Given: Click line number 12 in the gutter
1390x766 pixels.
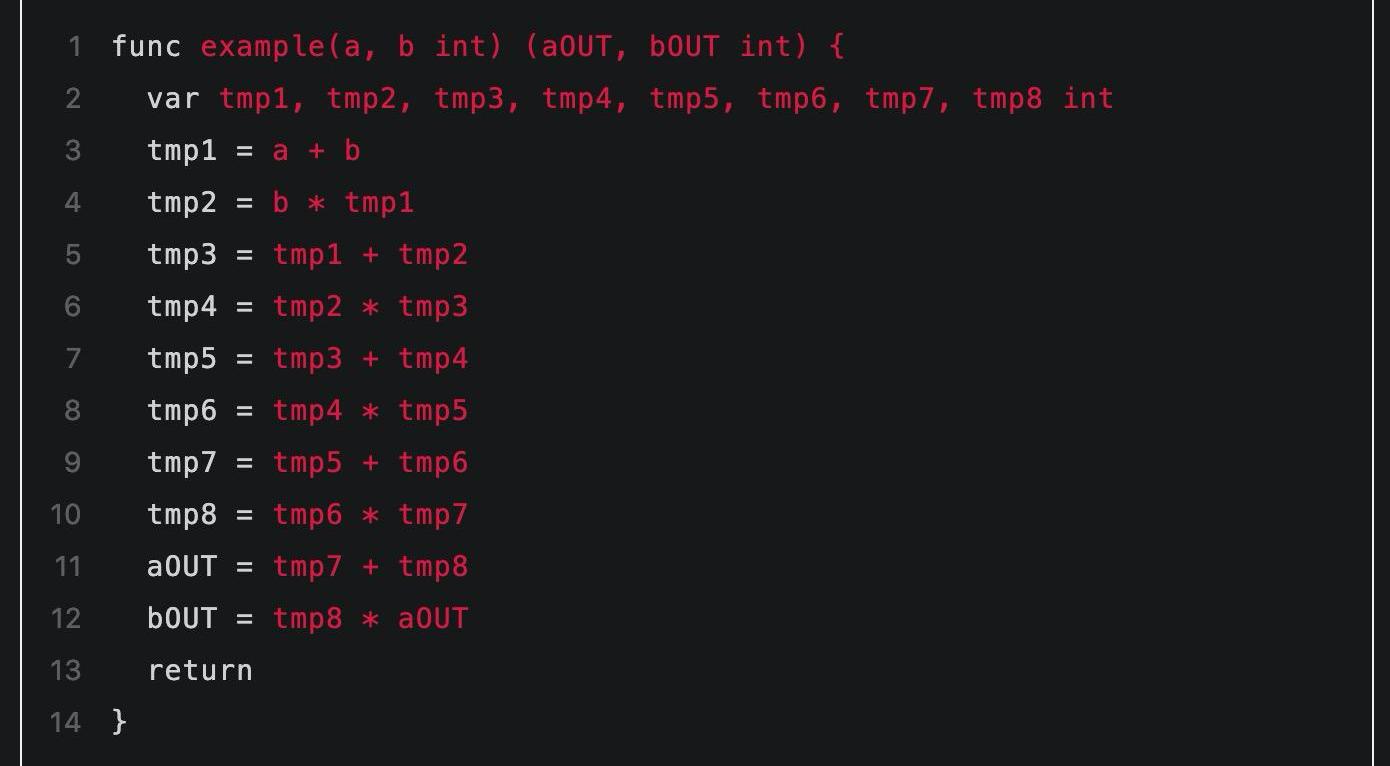Looking at the screenshot, I should click(65, 619).
